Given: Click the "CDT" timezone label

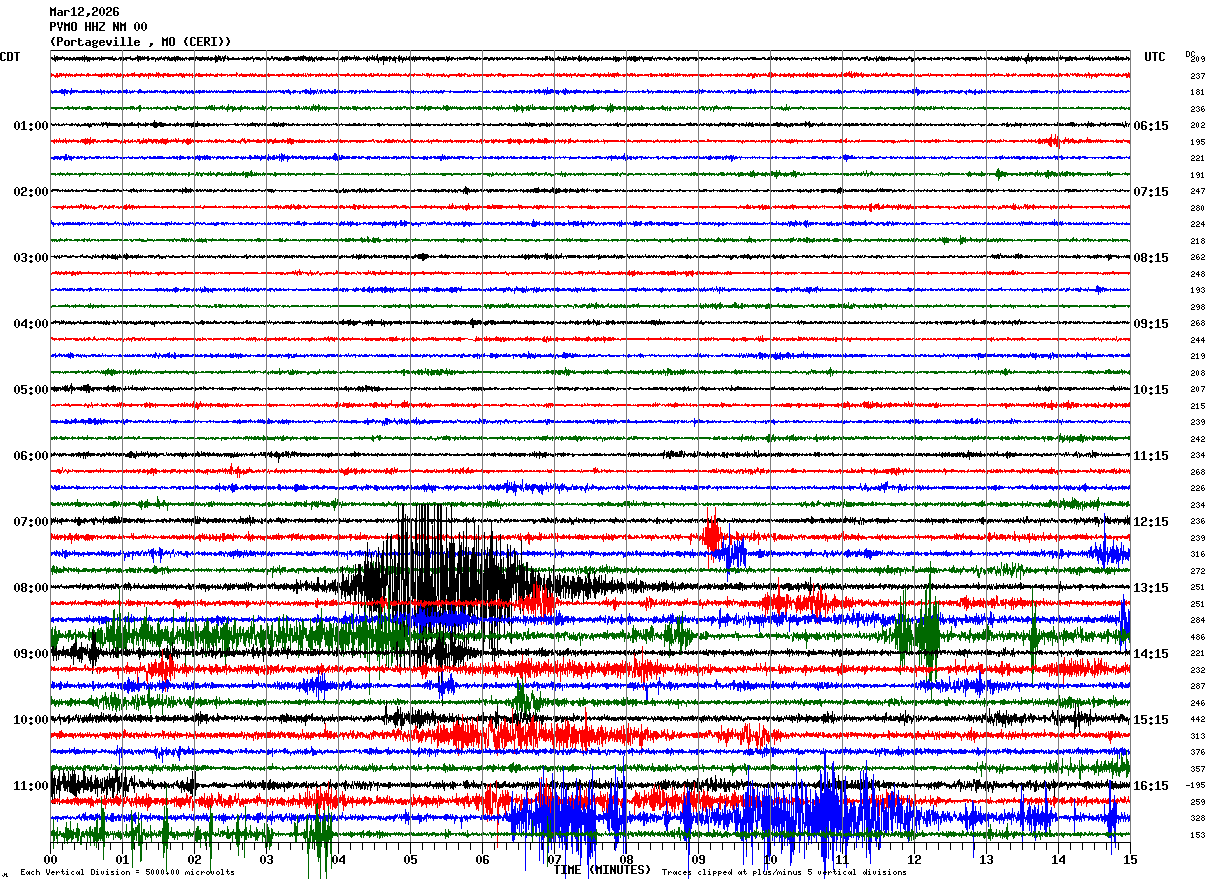Looking at the screenshot, I should click(x=11, y=57).
